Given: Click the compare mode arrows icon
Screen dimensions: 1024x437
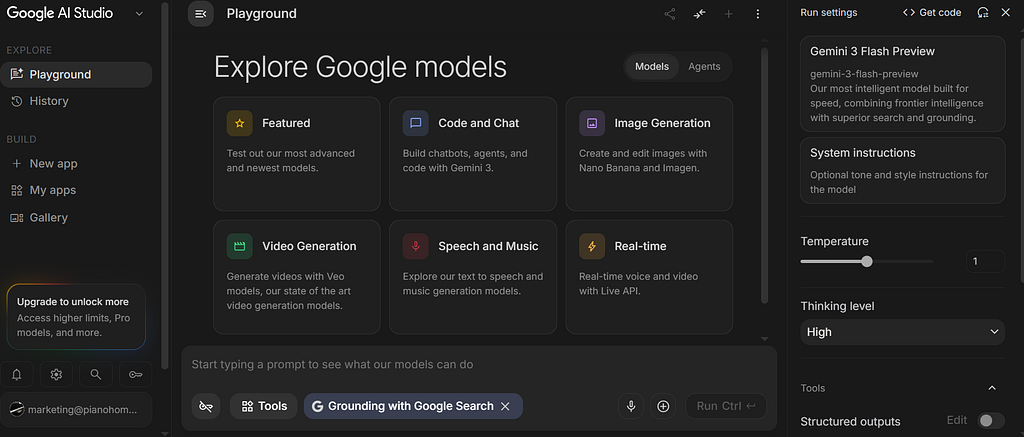Looking at the screenshot, I should tap(699, 14).
